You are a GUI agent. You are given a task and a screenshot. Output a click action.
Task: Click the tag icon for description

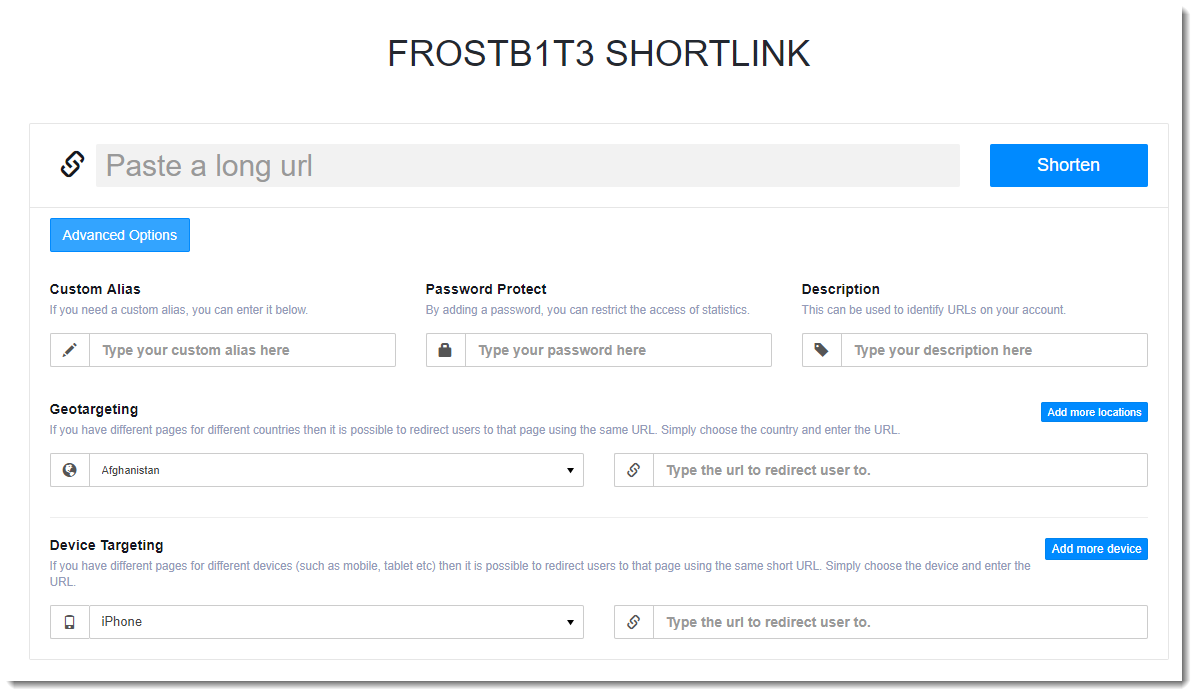pos(821,350)
